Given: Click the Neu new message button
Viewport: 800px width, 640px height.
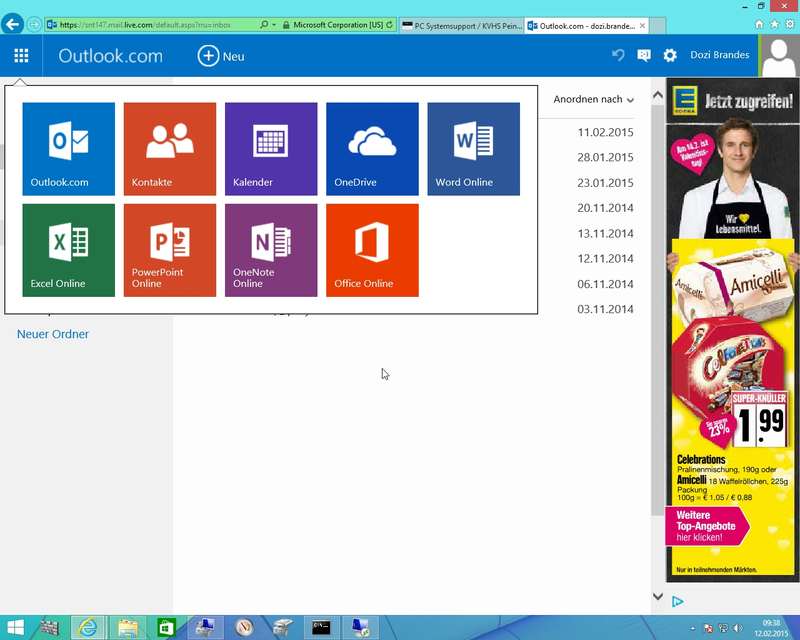Looking at the screenshot, I should click(x=221, y=56).
